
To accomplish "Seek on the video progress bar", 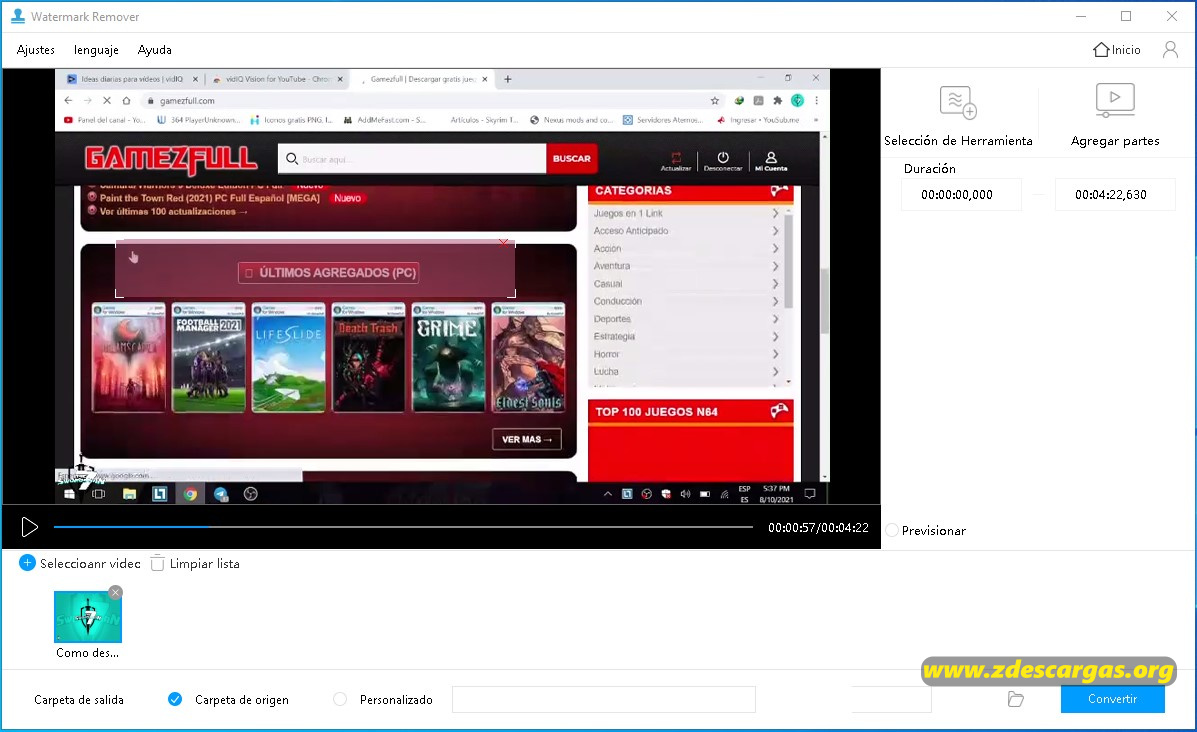I will (x=403, y=527).
